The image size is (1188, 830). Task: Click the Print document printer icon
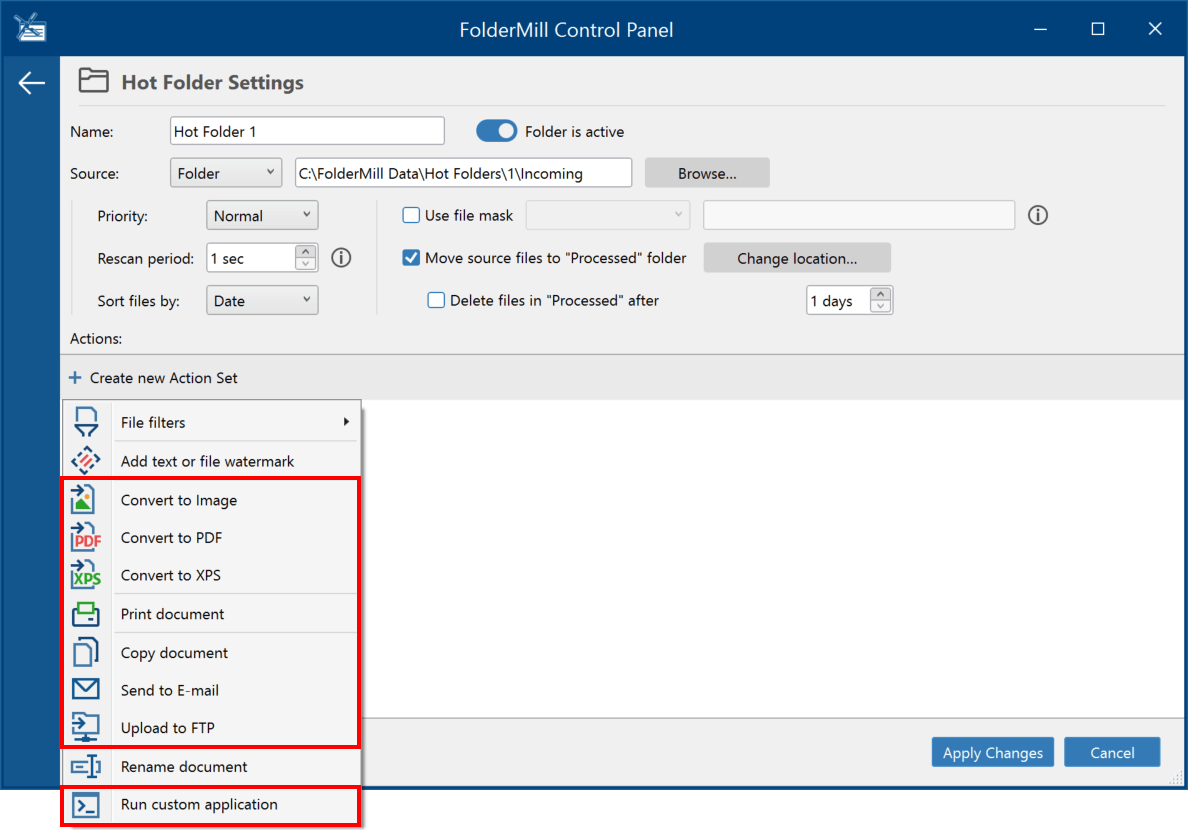coord(86,614)
